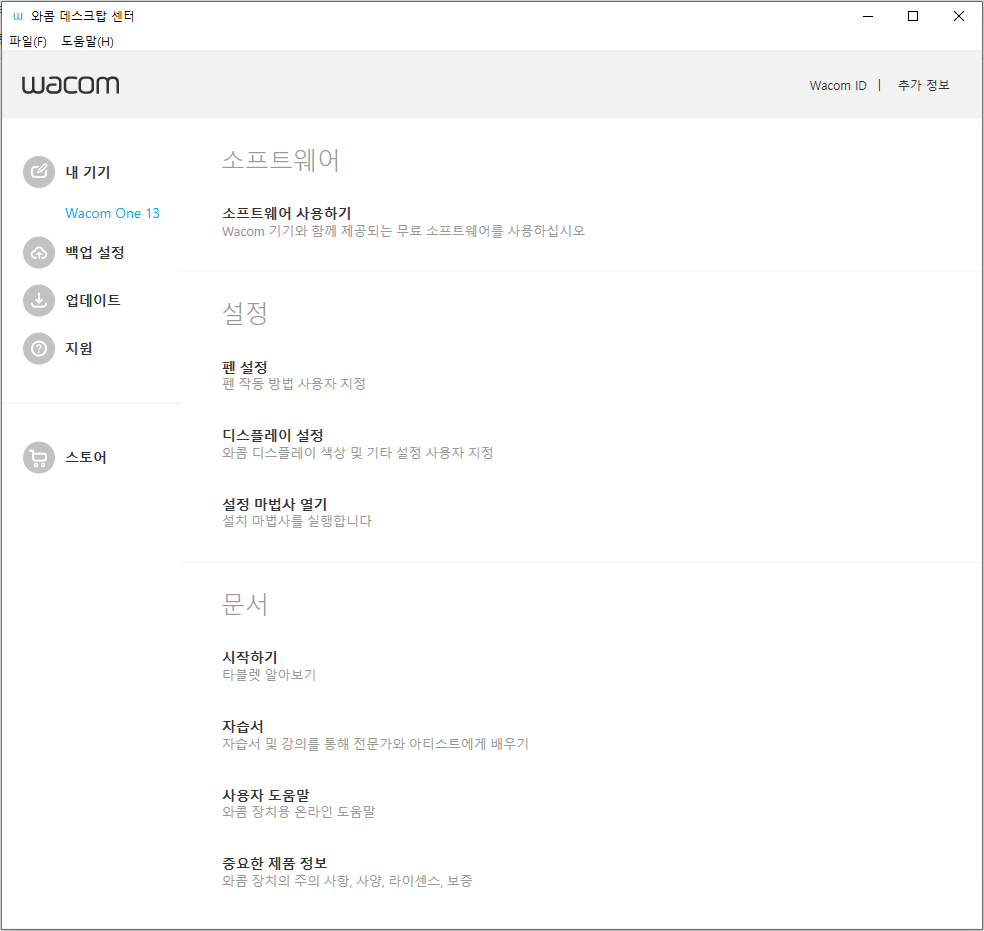The image size is (984, 931).
Task: Minimize the 와콤 데스크탑 센터 window
Action: [x=868, y=16]
